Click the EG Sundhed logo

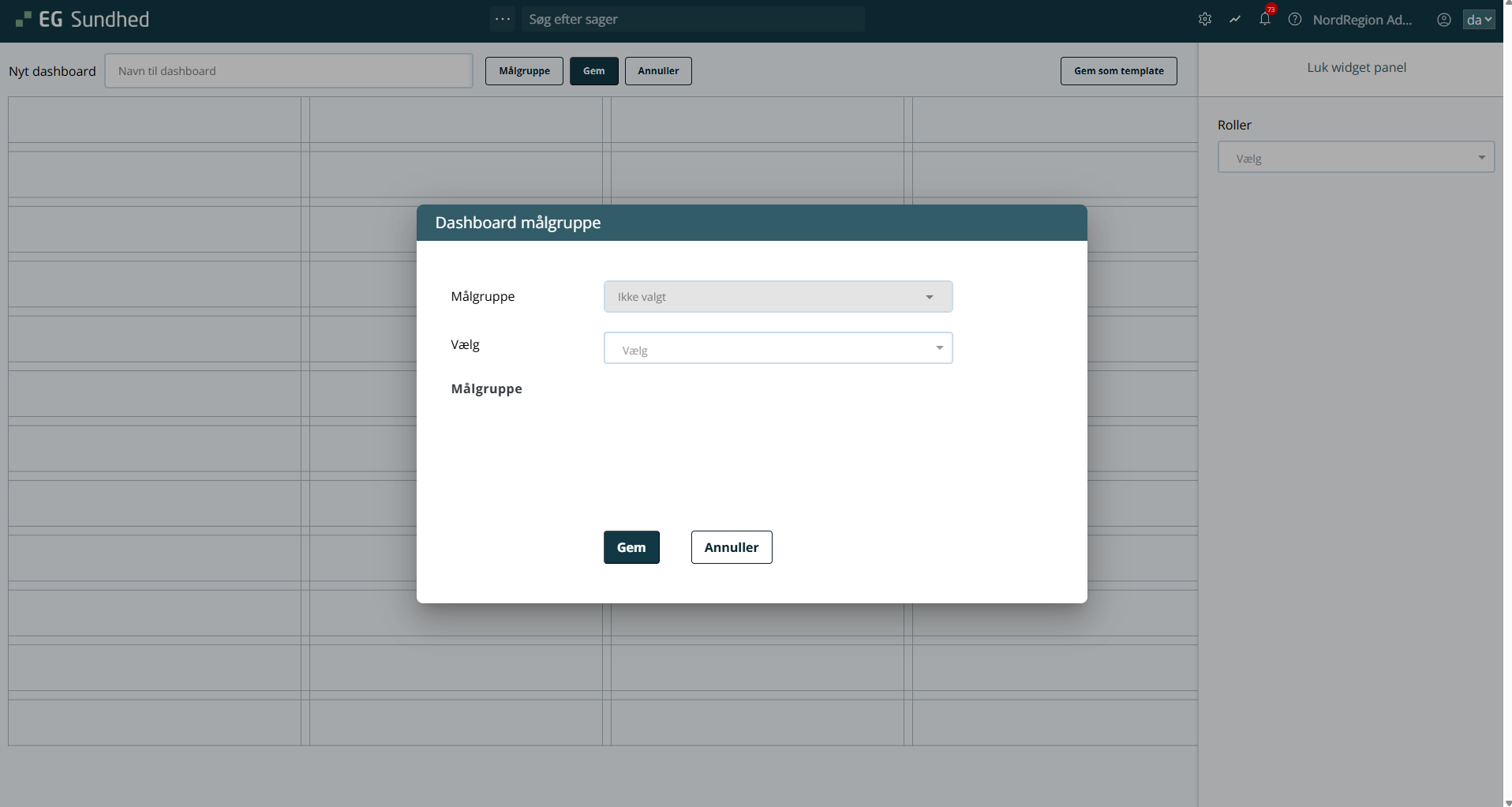click(x=83, y=19)
